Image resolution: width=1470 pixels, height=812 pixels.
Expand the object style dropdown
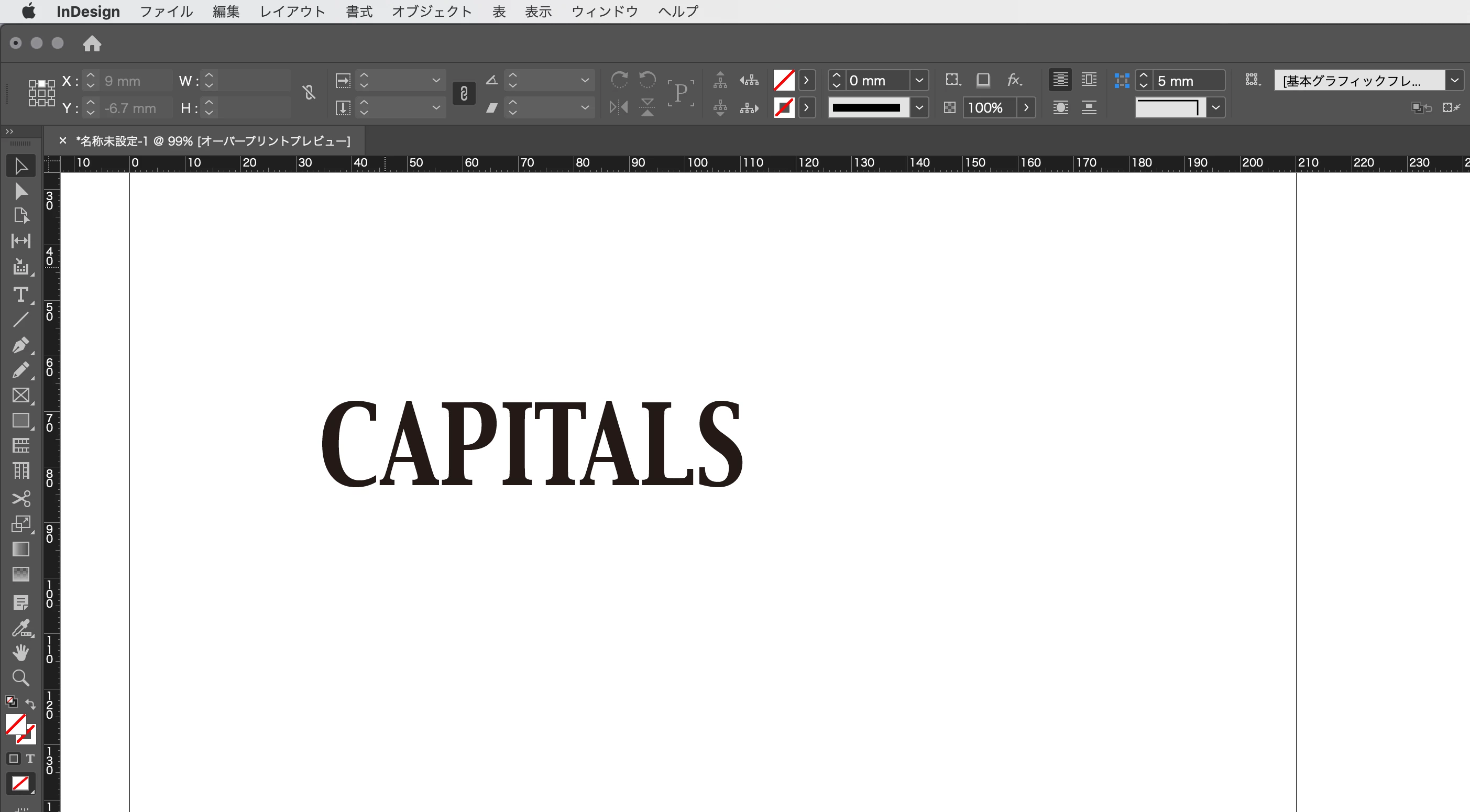click(1454, 81)
